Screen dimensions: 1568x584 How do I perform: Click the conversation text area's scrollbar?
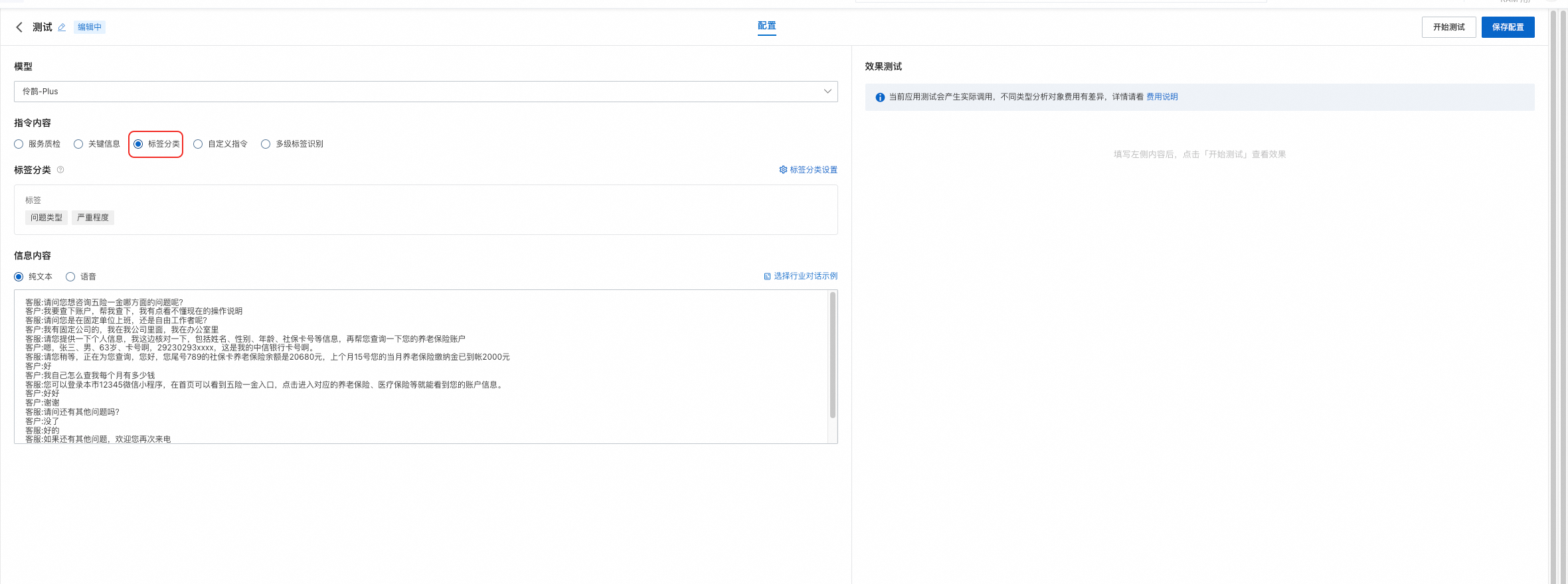point(833,355)
